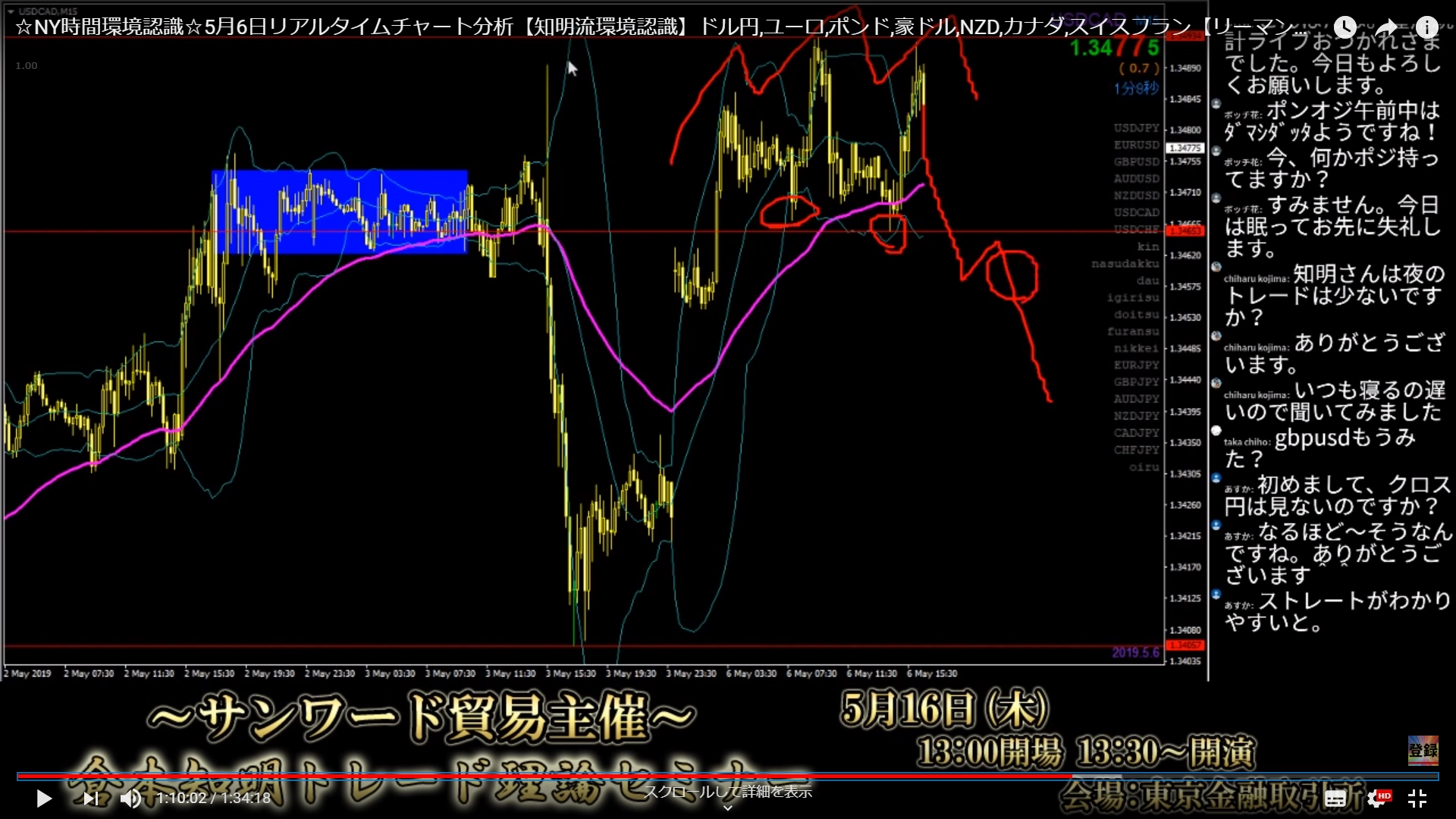
Task: Seek on the red video progress bar
Action: tap(531, 776)
